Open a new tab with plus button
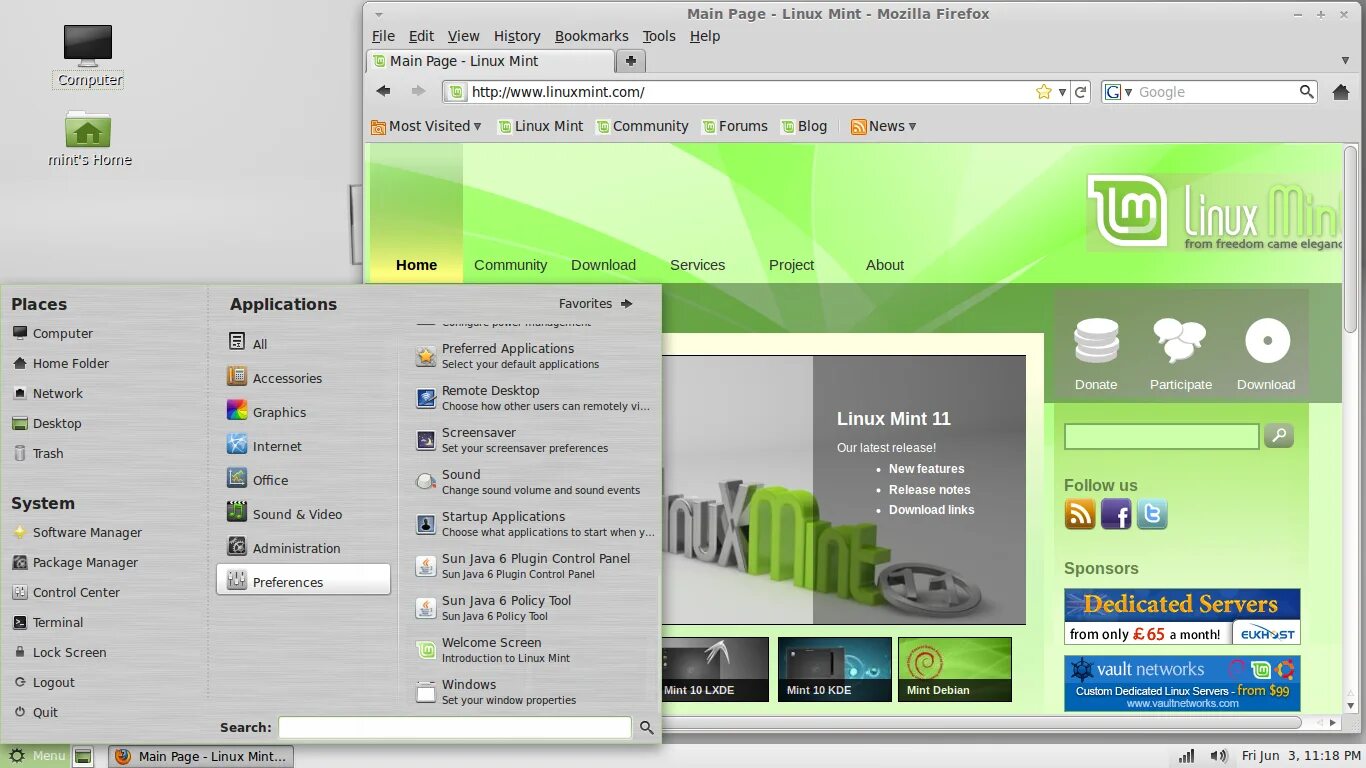1366x768 pixels. [x=631, y=61]
